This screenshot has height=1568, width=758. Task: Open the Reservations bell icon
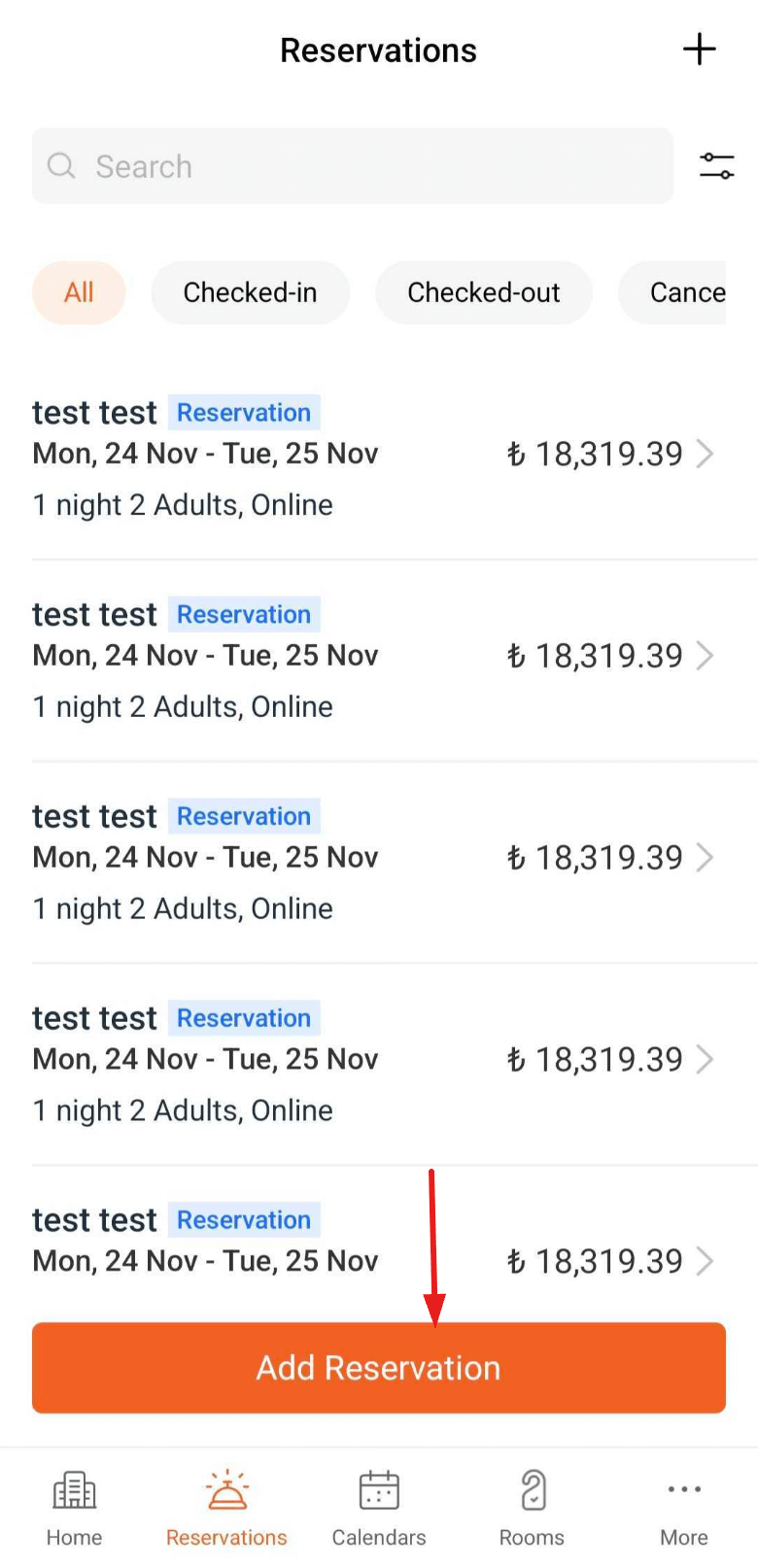(x=226, y=1490)
